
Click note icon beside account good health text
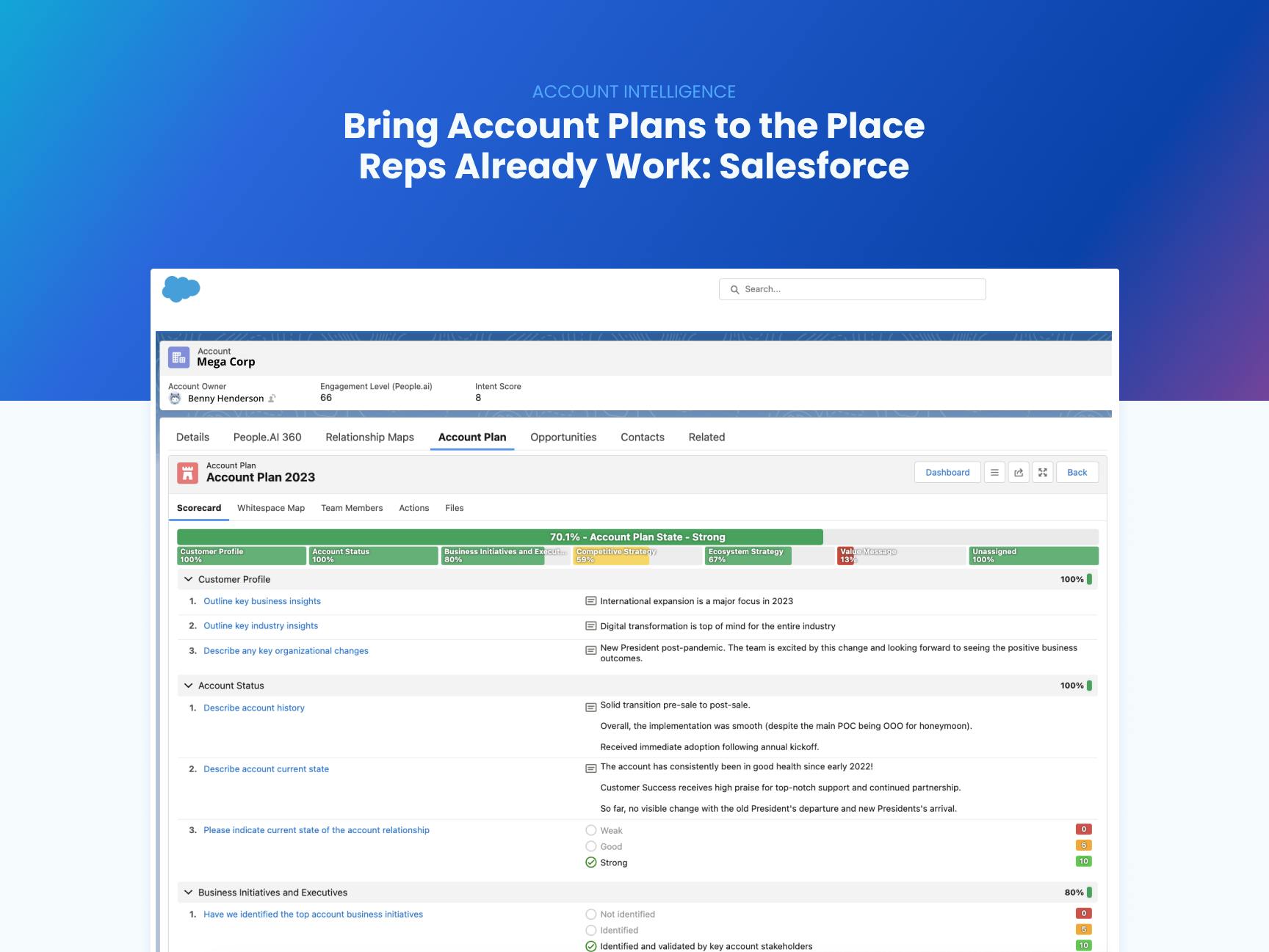pyautogui.click(x=590, y=768)
